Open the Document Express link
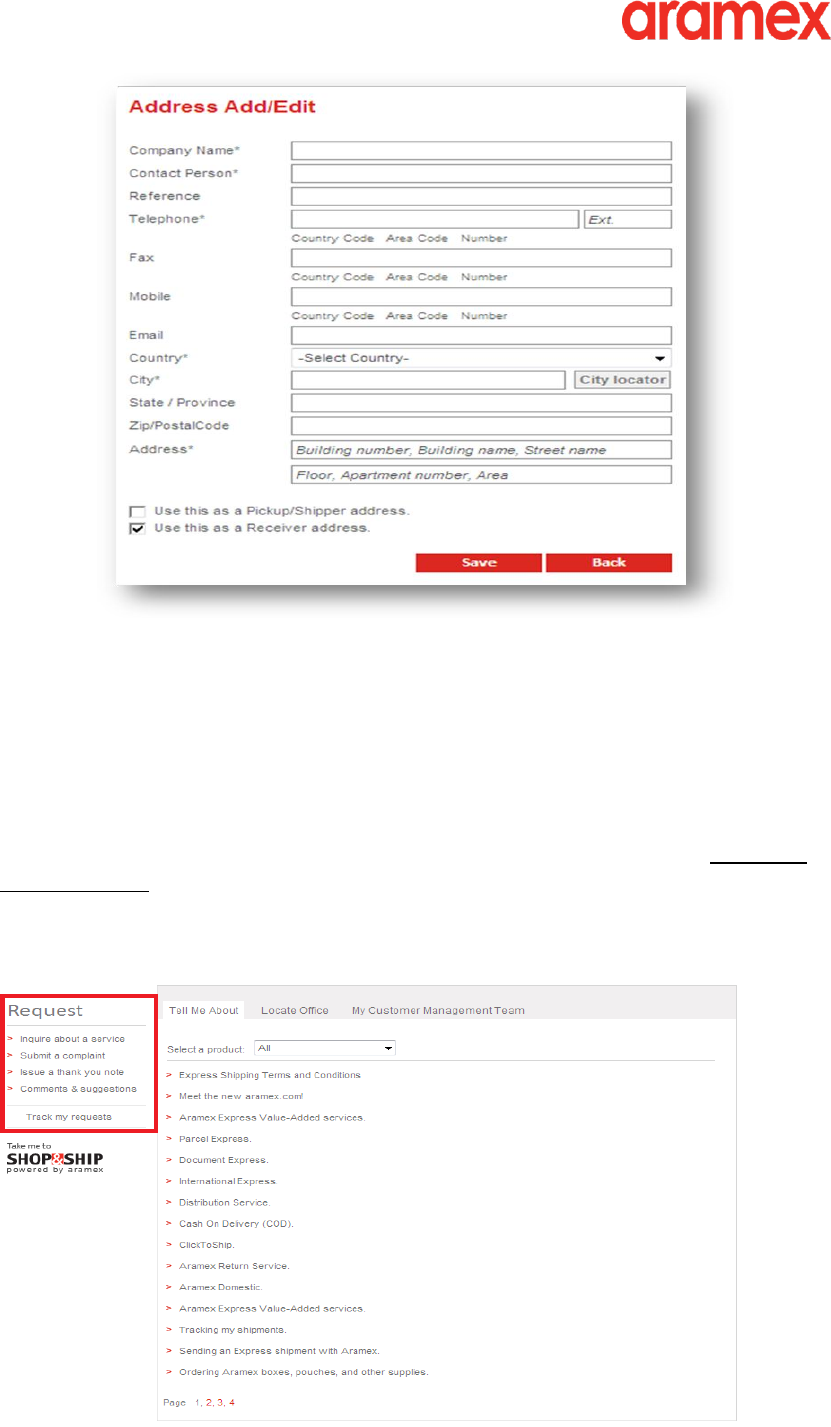Image resolution: width=831 pixels, height=1427 pixels. pos(224,1160)
